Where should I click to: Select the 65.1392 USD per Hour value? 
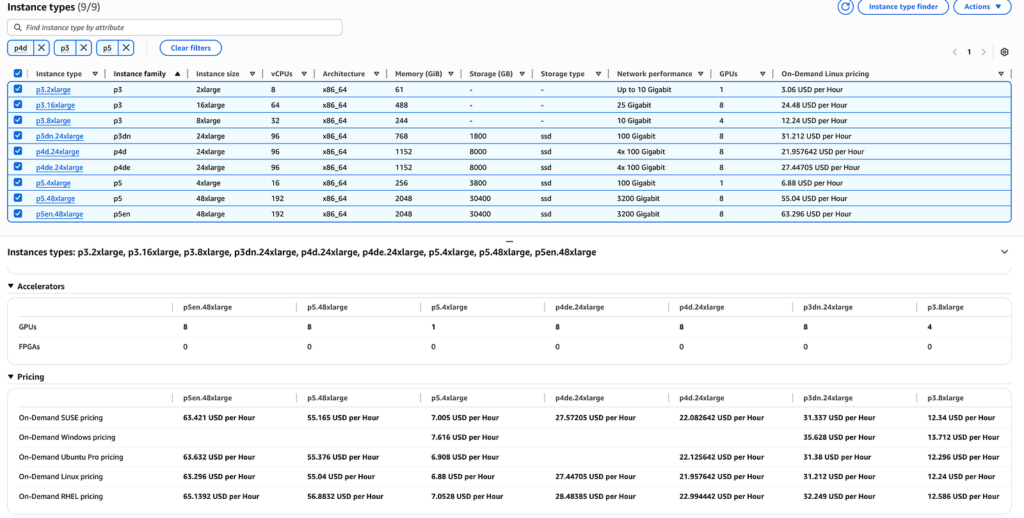(221, 496)
